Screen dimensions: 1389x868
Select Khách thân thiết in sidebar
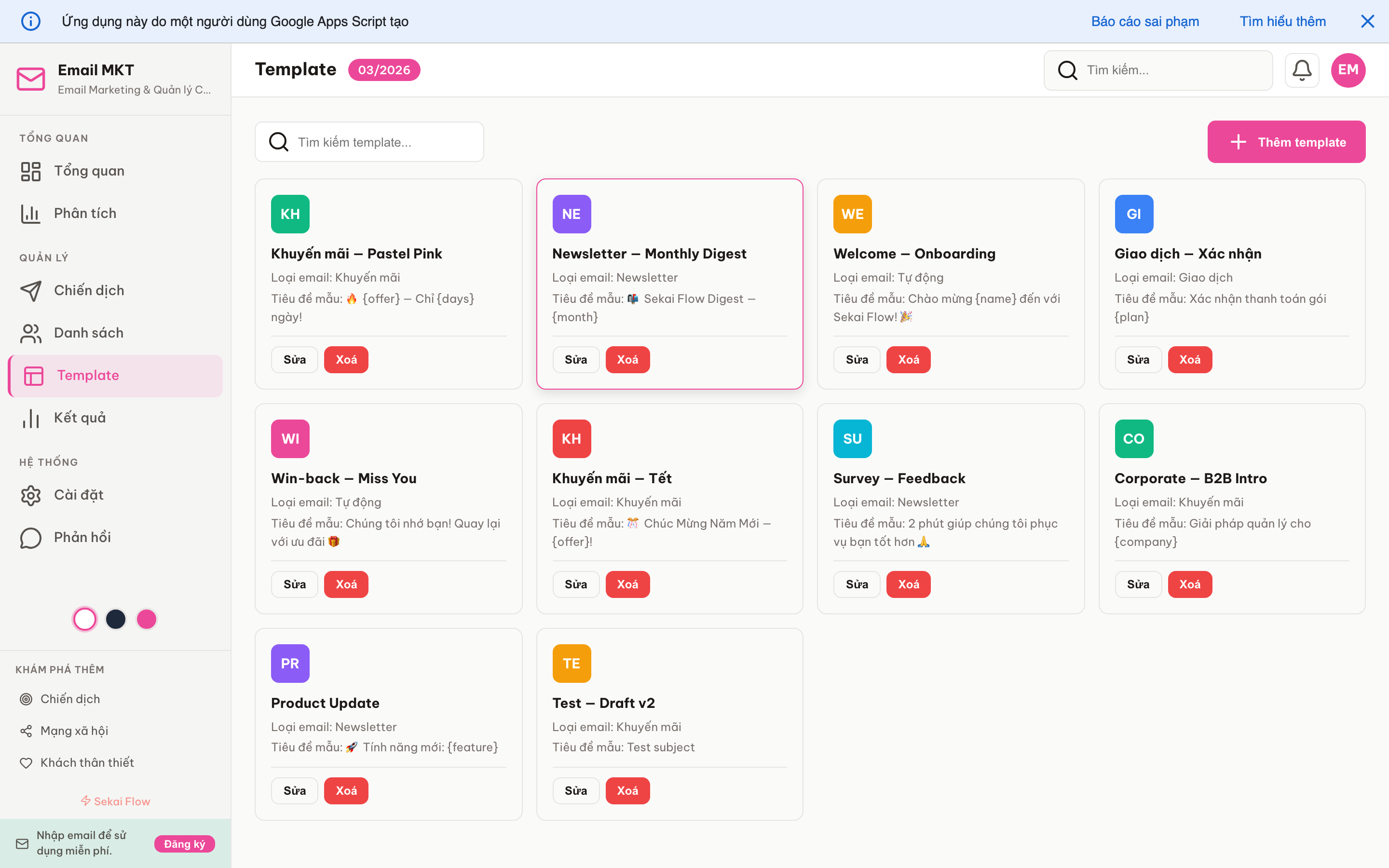click(x=87, y=762)
